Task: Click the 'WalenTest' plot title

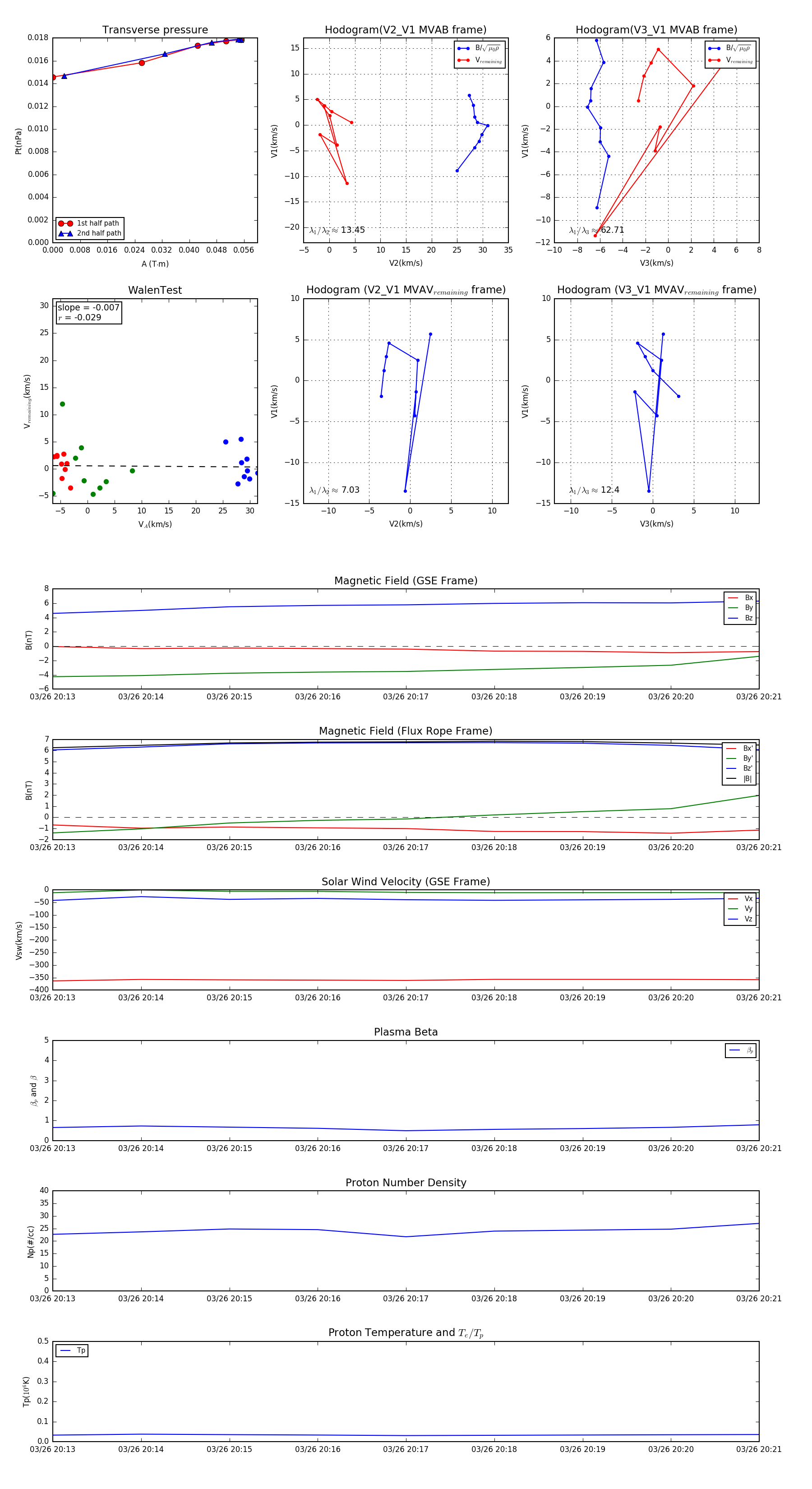Action: (x=155, y=290)
